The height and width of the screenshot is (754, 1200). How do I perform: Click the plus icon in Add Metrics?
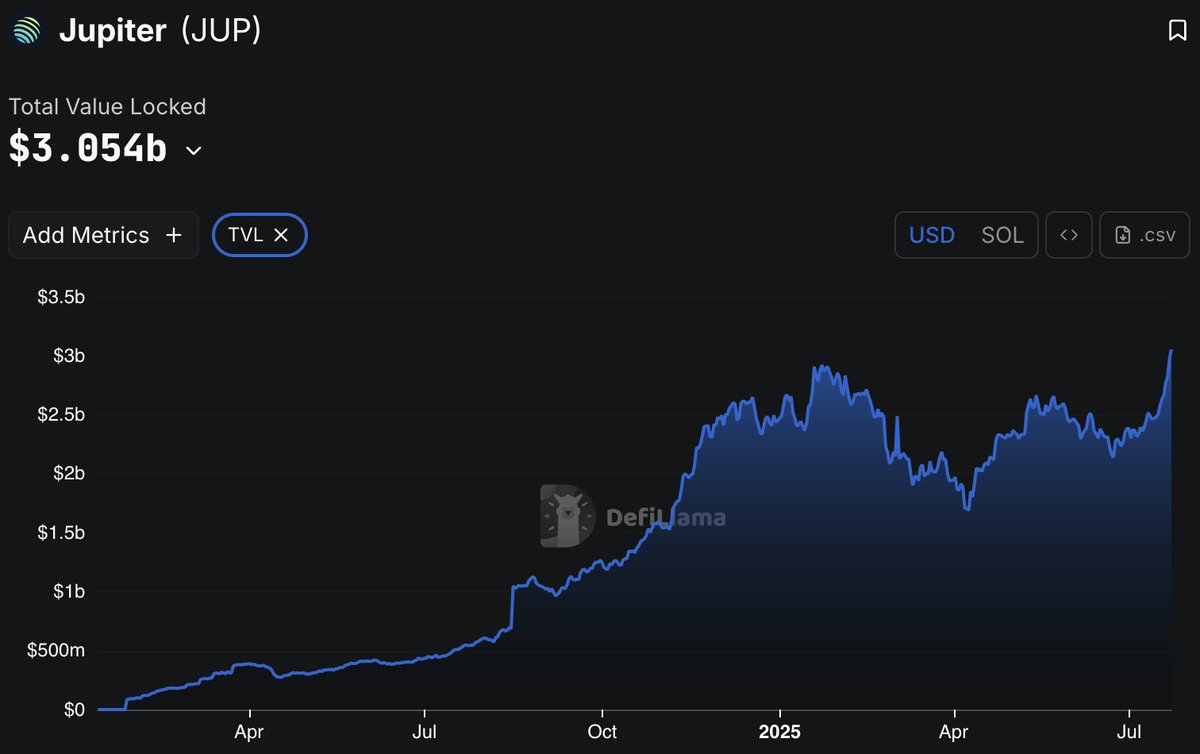(174, 235)
